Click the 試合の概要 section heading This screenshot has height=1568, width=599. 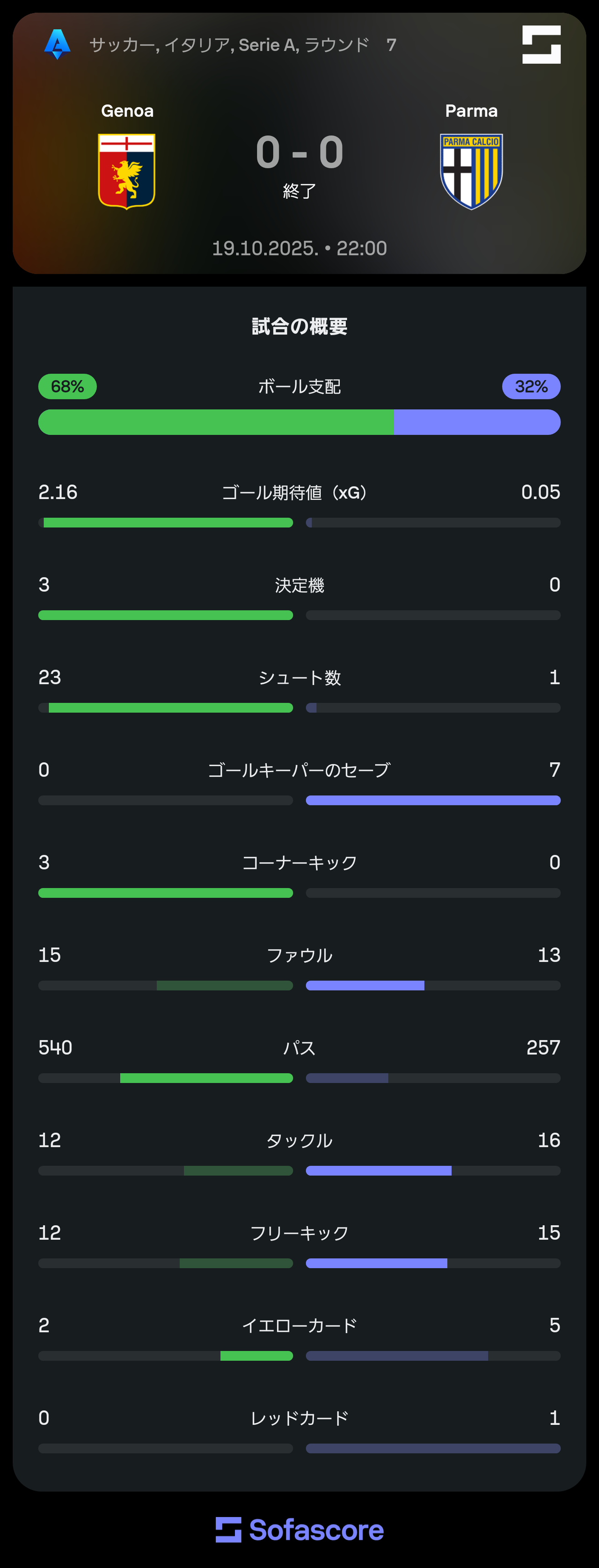[x=299, y=326]
